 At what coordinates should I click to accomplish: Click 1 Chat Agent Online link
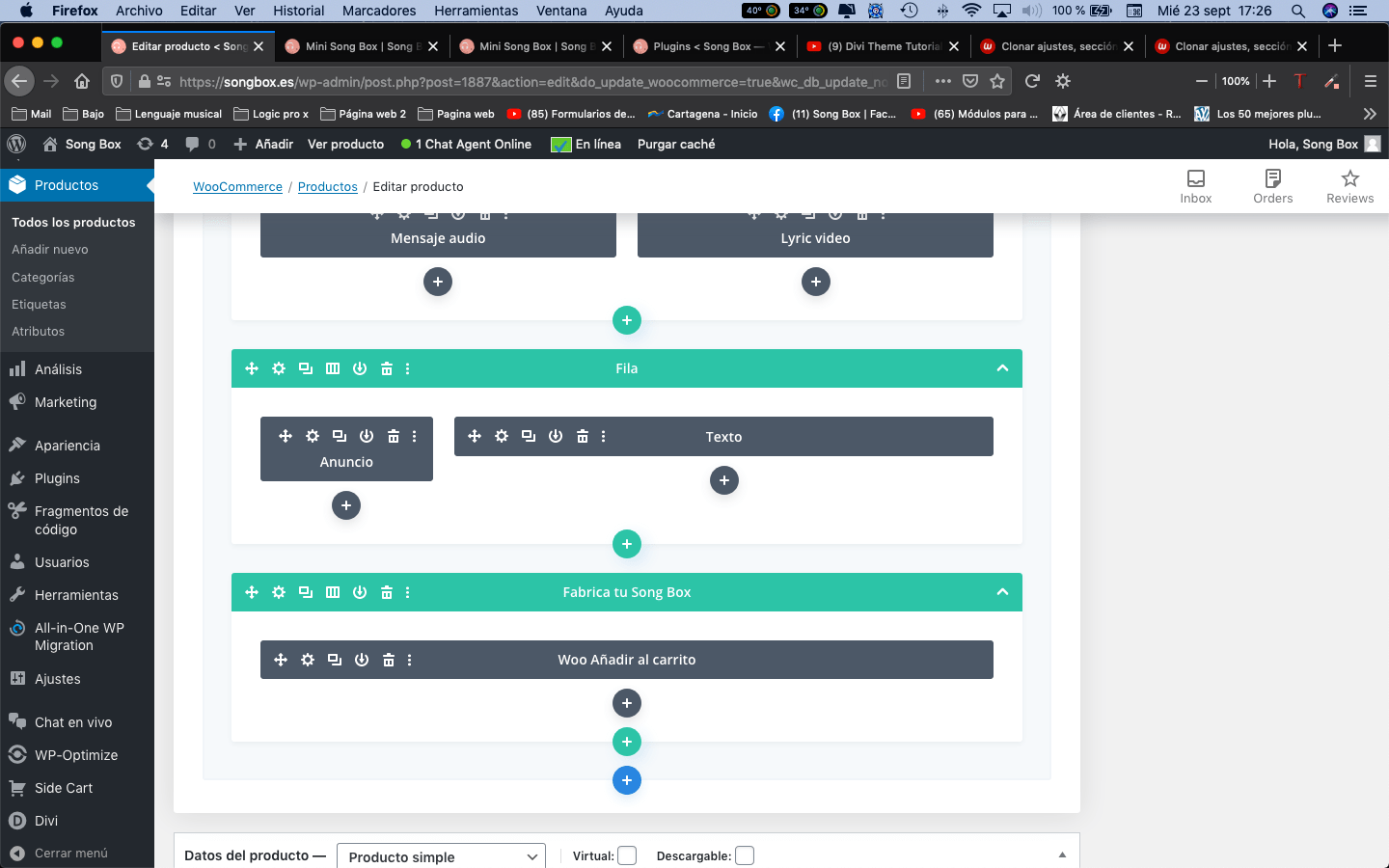click(x=467, y=144)
